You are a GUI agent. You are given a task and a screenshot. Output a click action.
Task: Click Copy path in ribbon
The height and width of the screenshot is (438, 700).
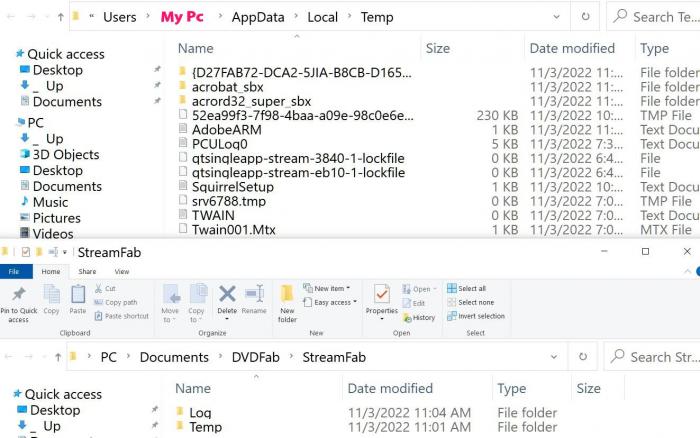(116, 302)
